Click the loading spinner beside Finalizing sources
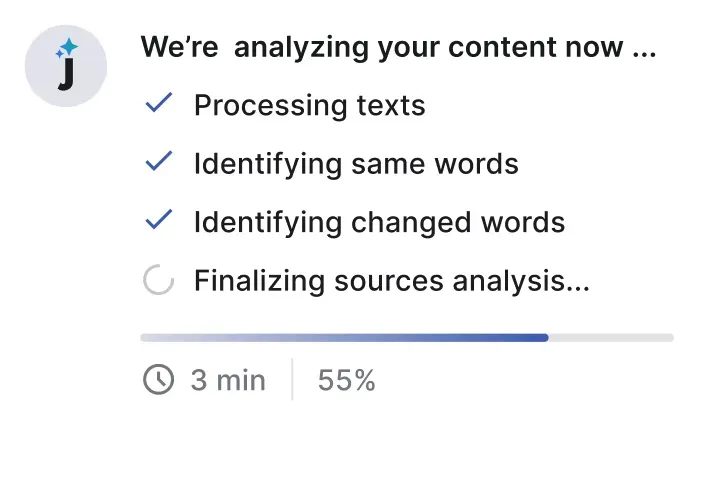Viewport: 716px width, 488px height. 158,279
